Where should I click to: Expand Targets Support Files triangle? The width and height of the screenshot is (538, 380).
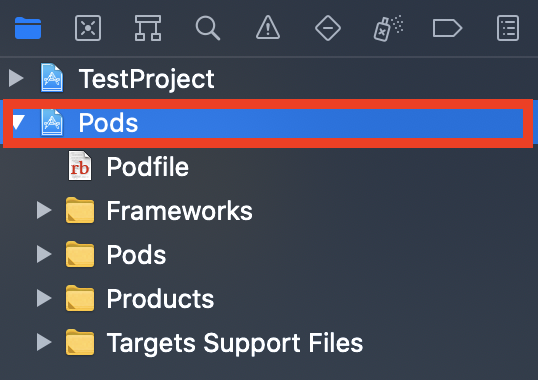(44, 342)
